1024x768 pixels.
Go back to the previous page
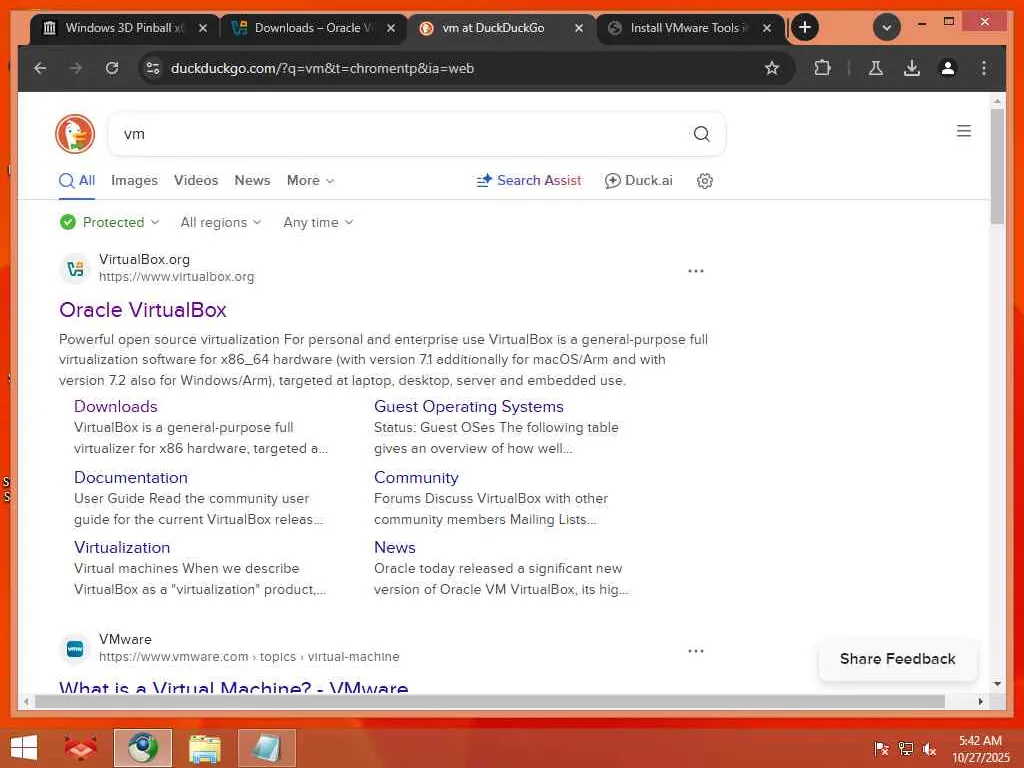point(40,68)
